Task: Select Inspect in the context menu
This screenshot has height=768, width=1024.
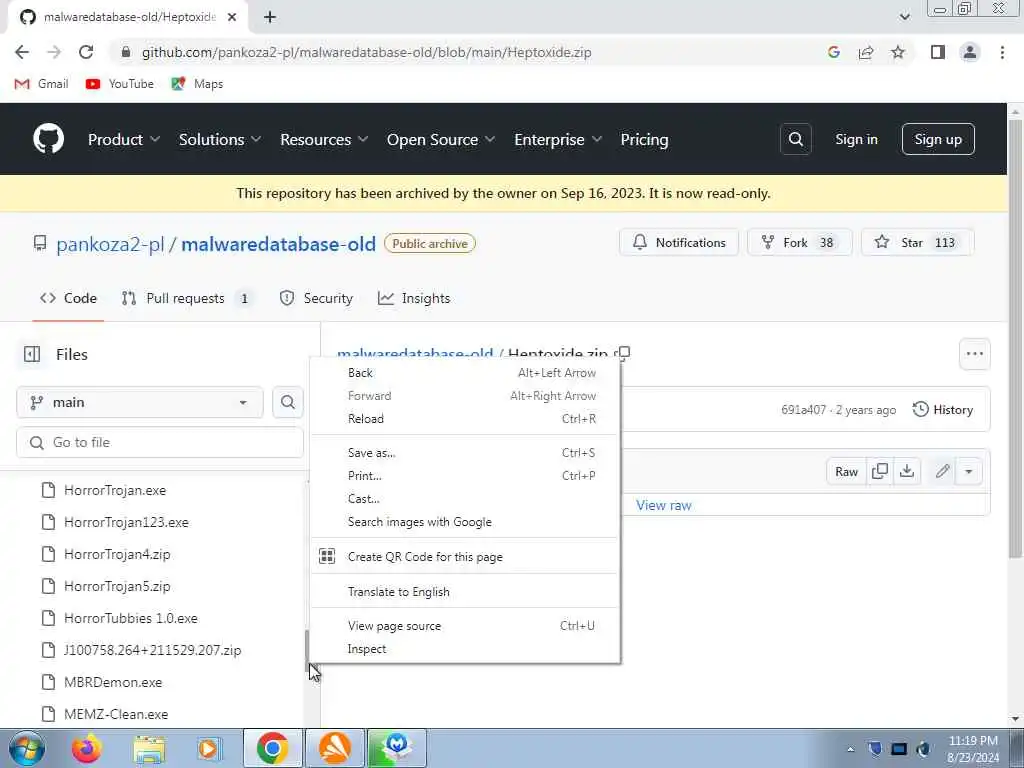Action: pos(464,649)
